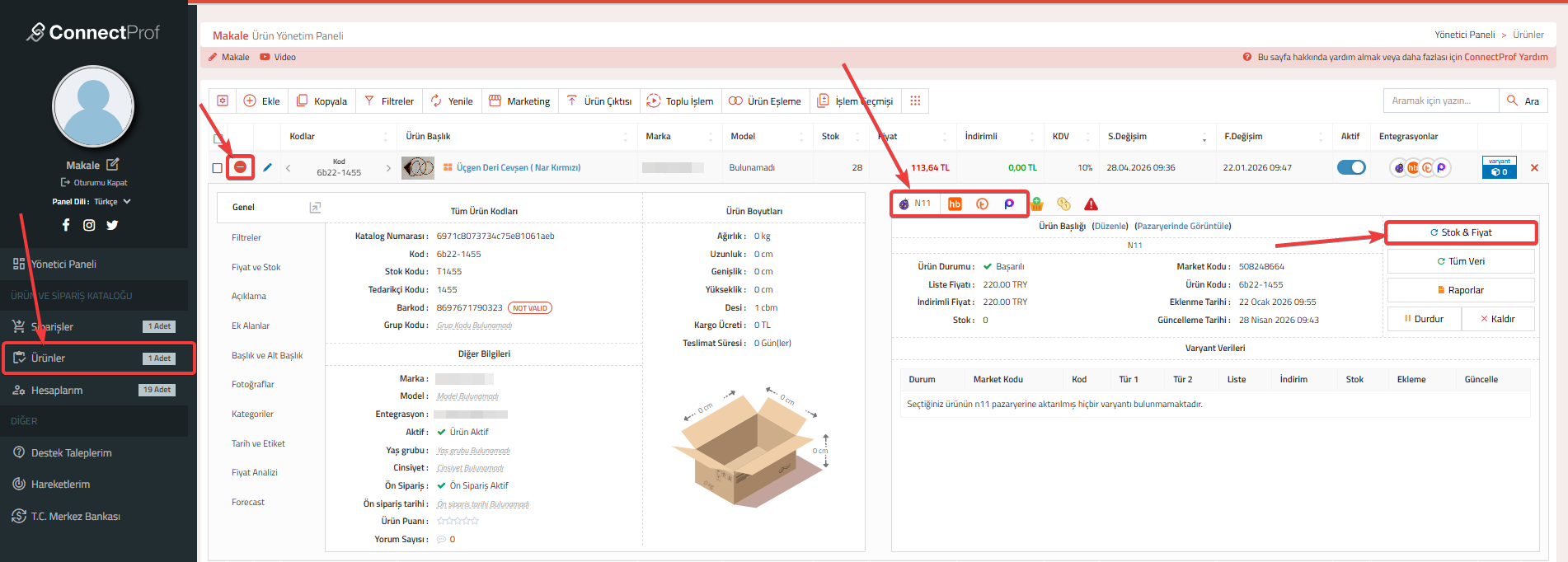
Task: Go to Siparişler in the sidebar
Action: pyautogui.click(x=53, y=326)
